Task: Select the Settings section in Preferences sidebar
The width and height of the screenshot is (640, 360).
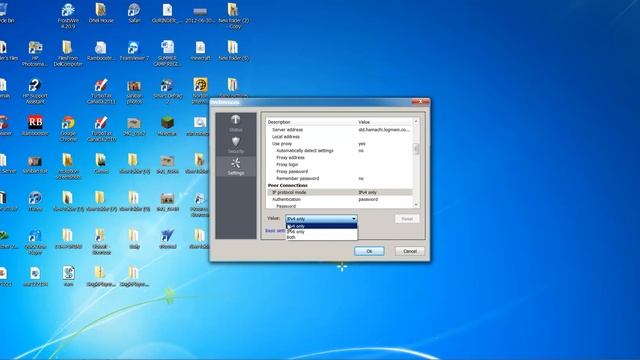Action: 236,167
